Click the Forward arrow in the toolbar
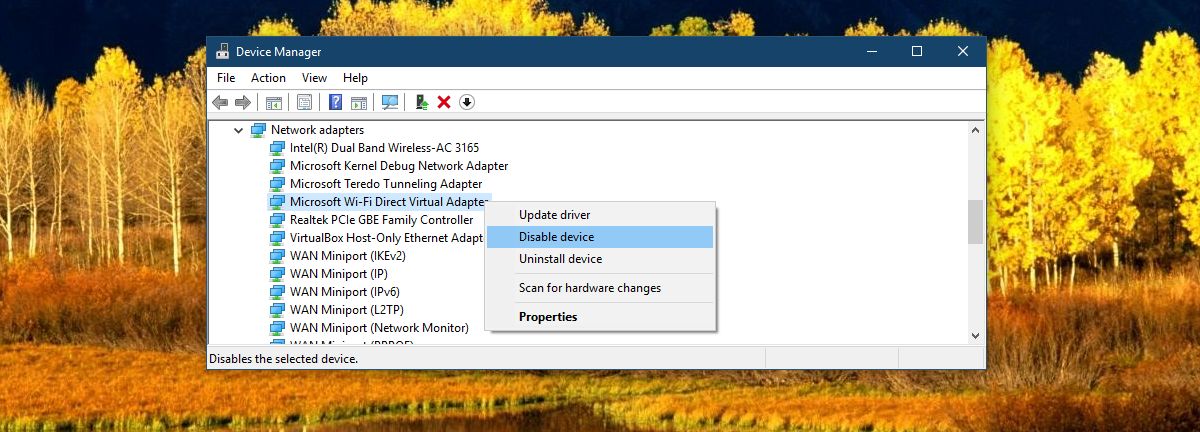 [243, 102]
